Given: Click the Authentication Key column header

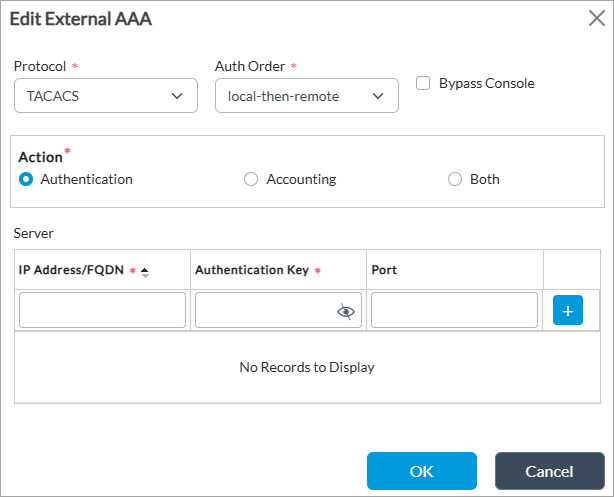Looking at the screenshot, I should (x=252, y=270).
